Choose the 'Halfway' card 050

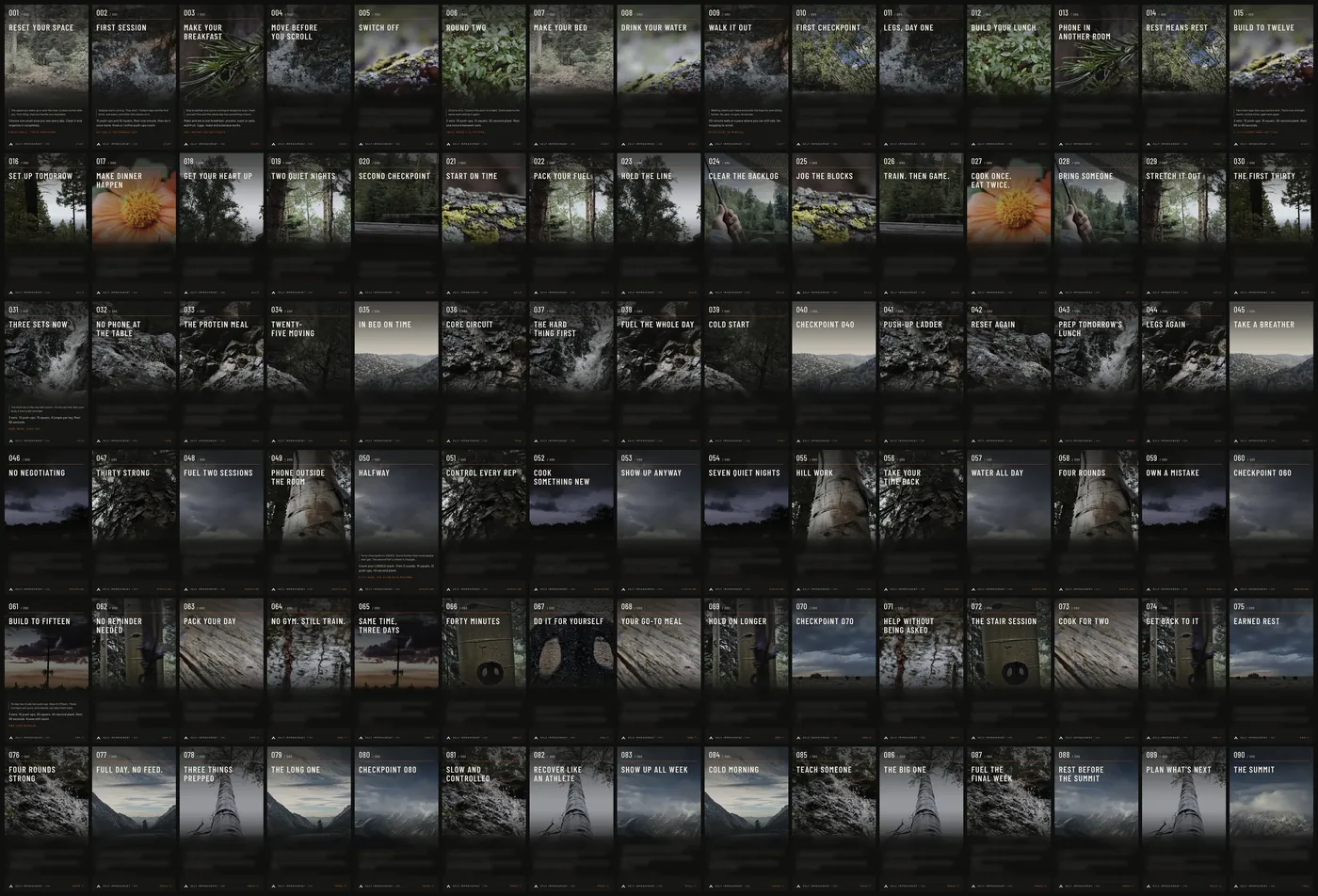coord(396,522)
